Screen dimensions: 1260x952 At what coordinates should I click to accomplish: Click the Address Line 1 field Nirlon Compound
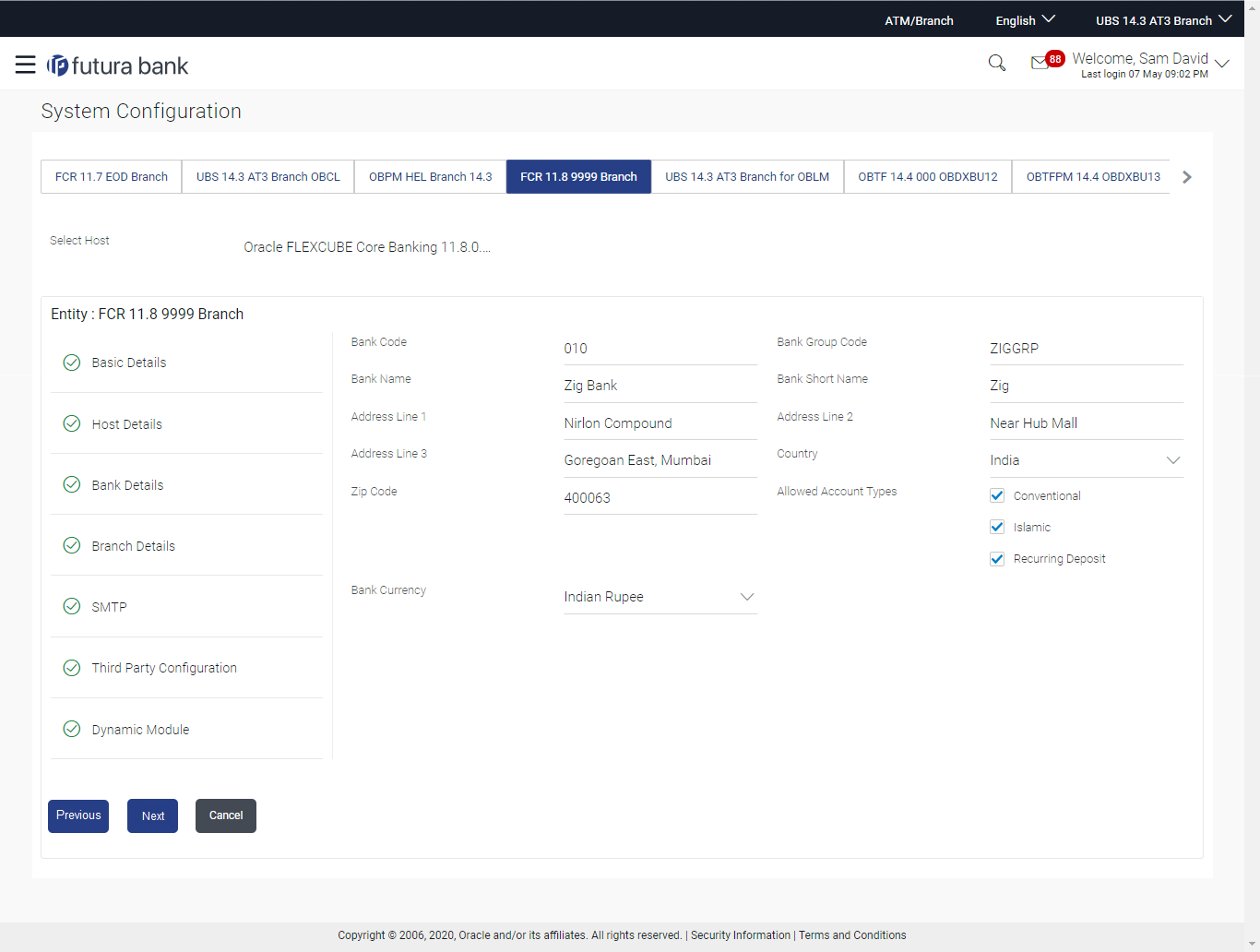660,423
